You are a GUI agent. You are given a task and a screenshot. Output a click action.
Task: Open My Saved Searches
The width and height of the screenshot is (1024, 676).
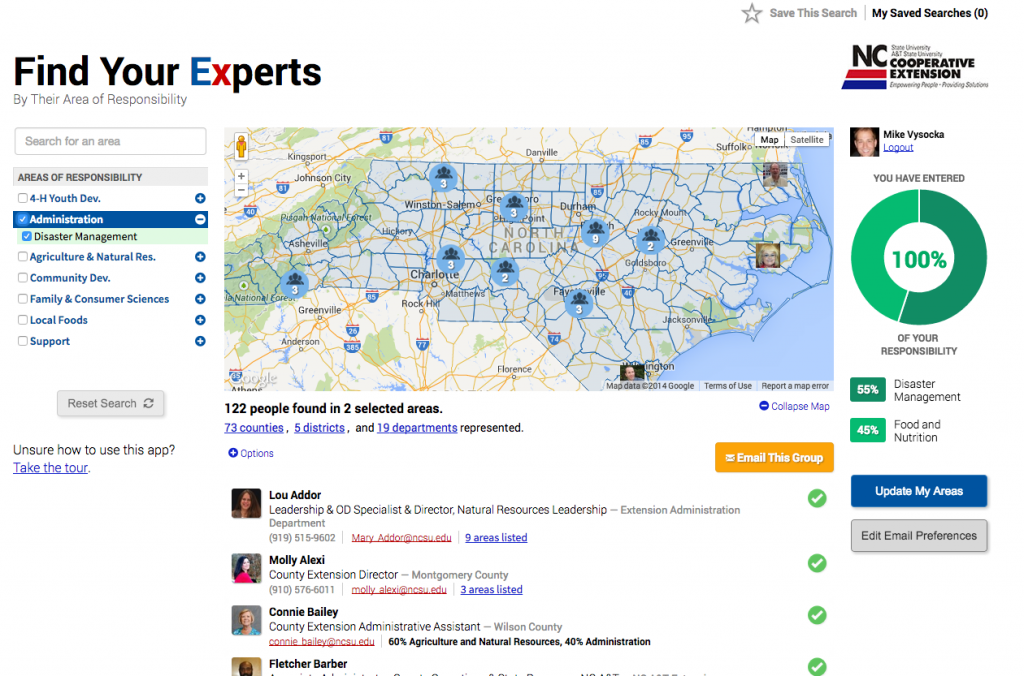point(930,13)
